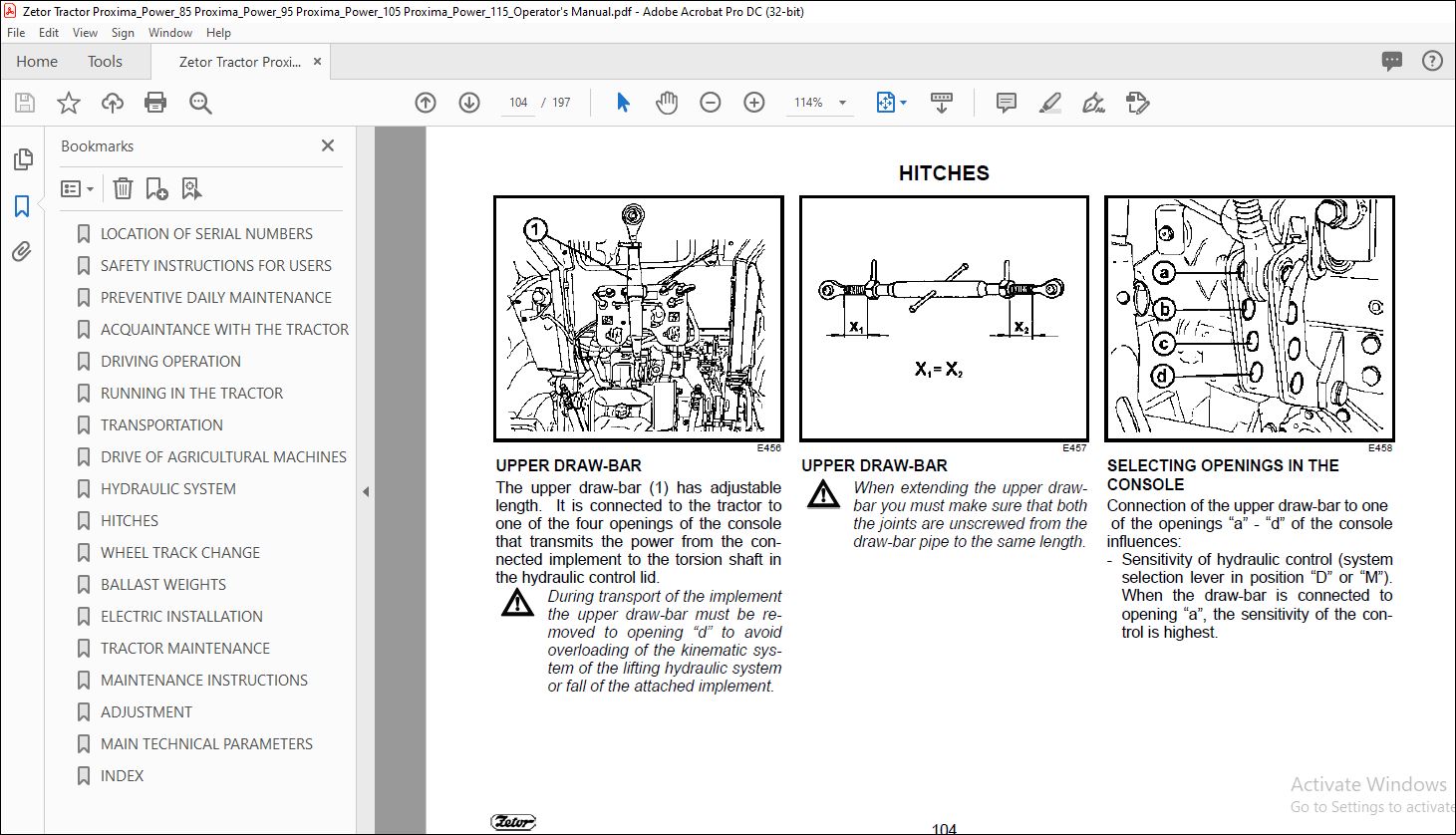Open the chat notifications icon
Image resolution: width=1456 pixels, height=835 pixels.
pos(1392,62)
